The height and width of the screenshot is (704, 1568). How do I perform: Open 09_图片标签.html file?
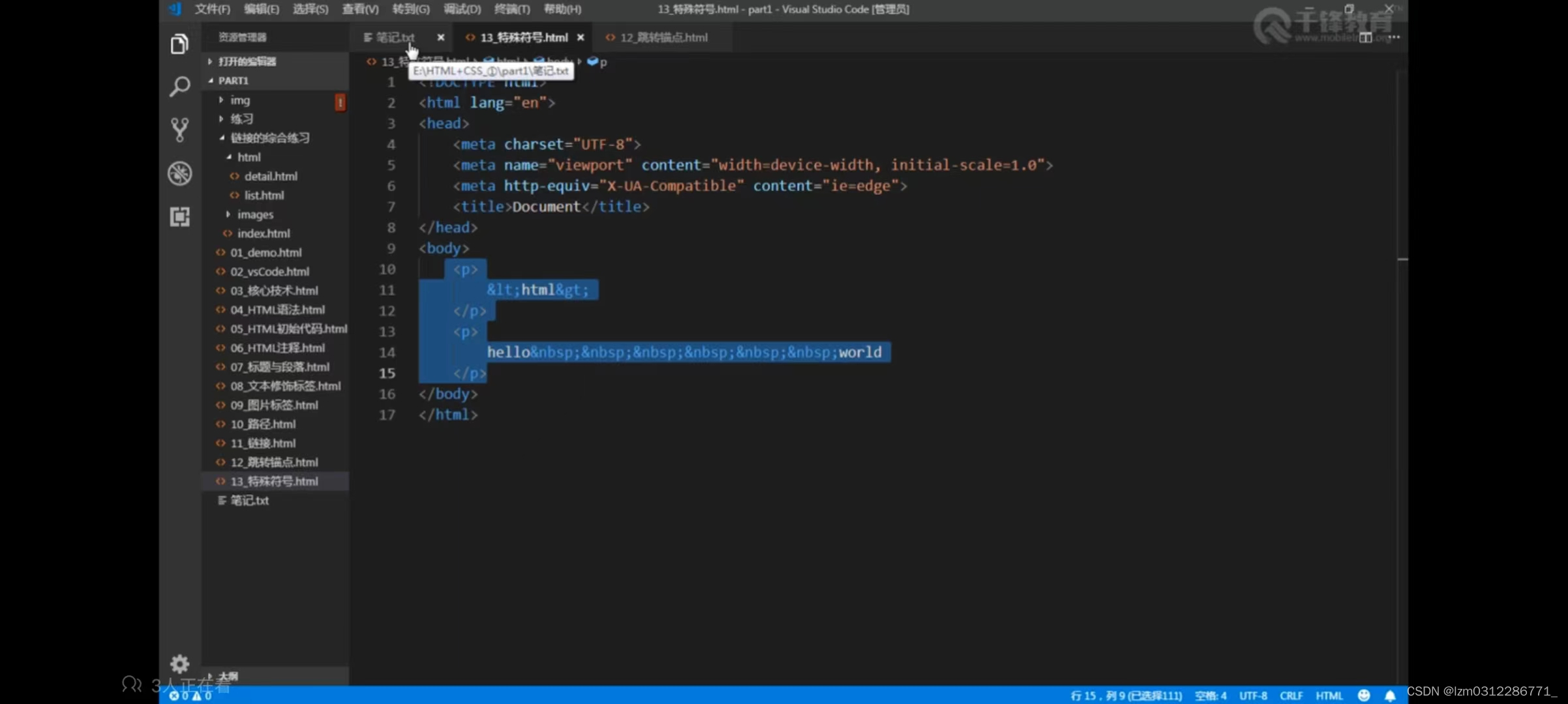click(275, 405)
